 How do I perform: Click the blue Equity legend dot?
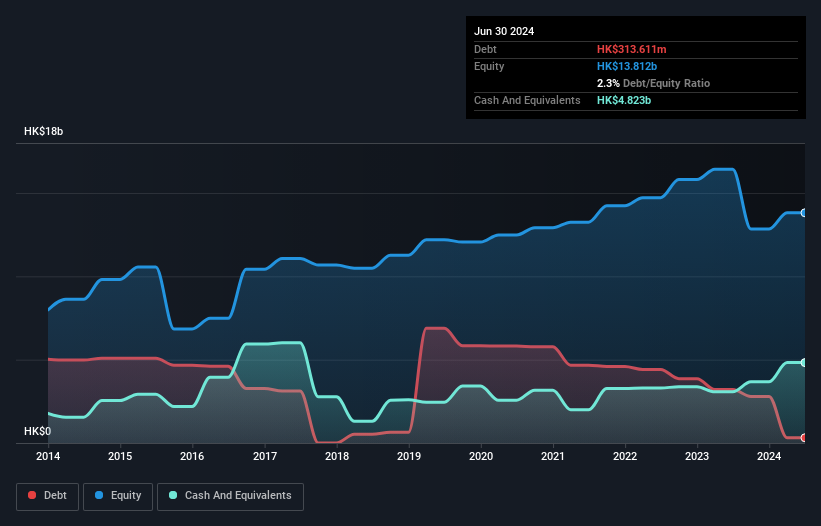tap(99, 495)
